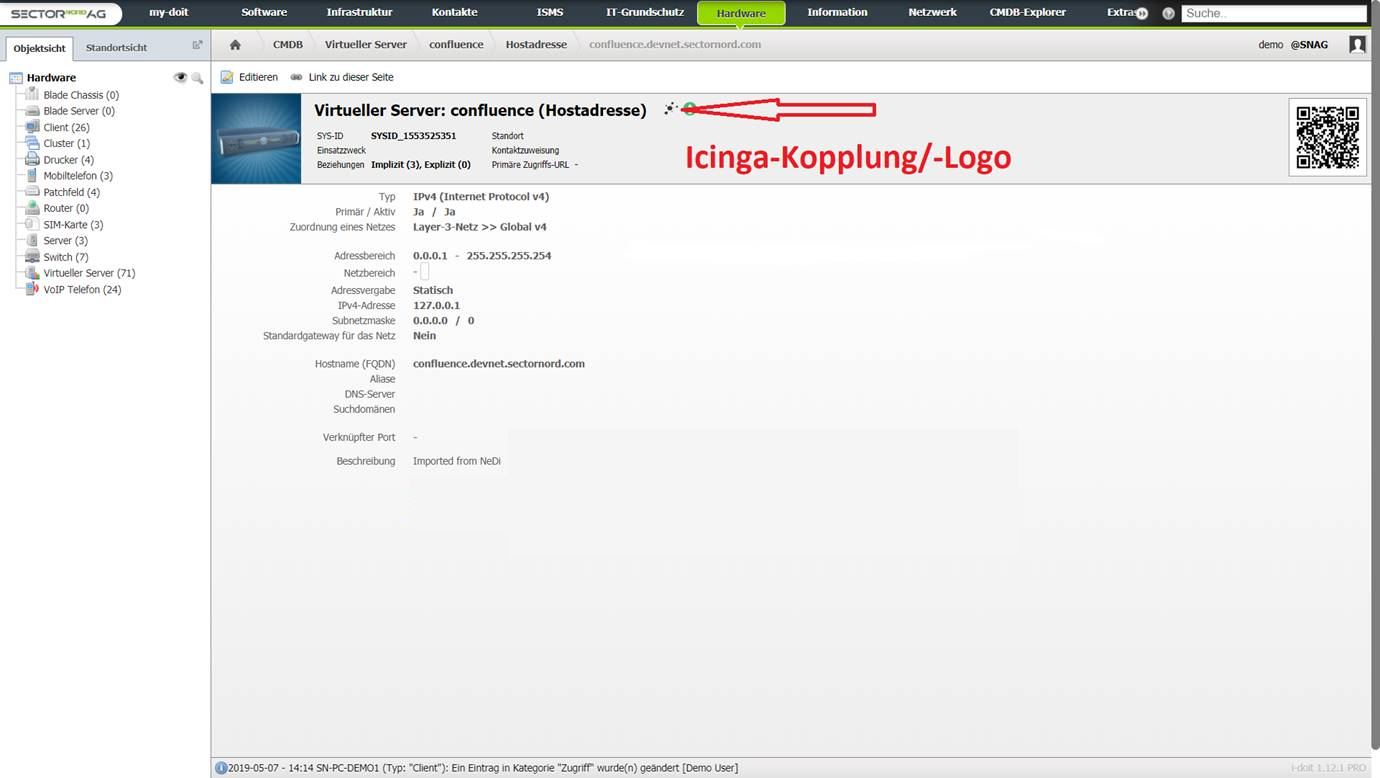1380x778 pixels.
Task: Click the chain link icon
Action: [297, 77]
